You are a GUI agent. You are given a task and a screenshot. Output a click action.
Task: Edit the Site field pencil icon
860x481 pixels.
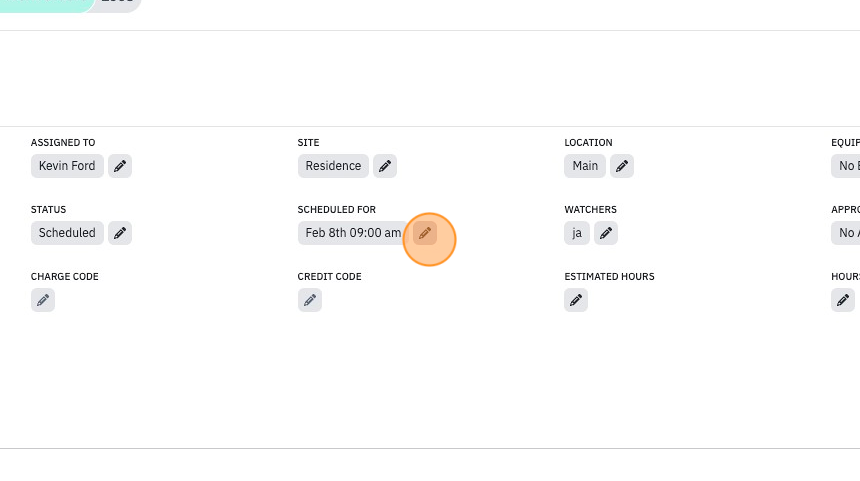tap(385, 166)
